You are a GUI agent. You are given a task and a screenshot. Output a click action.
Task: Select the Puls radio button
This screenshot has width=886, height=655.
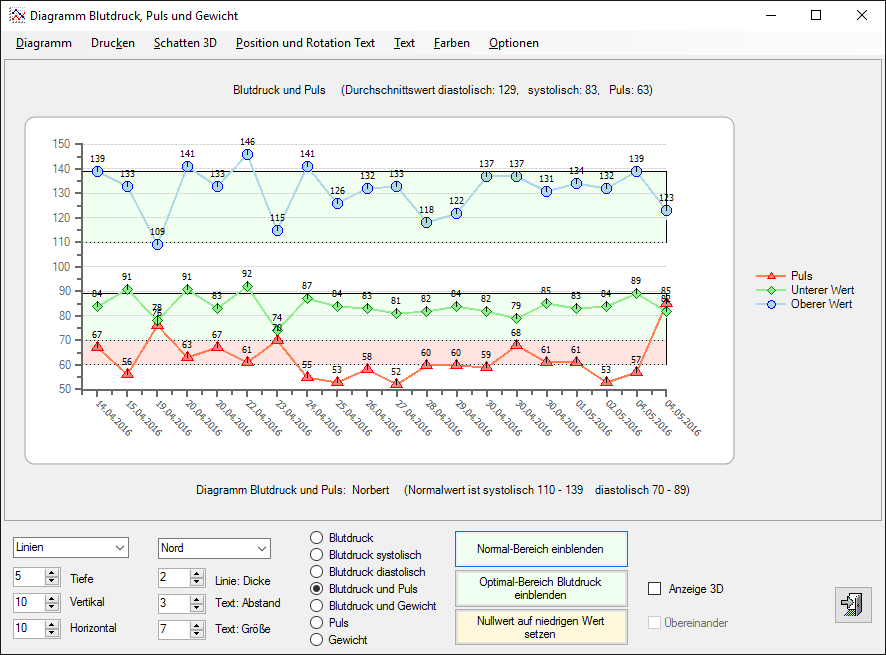pos(317,623)
